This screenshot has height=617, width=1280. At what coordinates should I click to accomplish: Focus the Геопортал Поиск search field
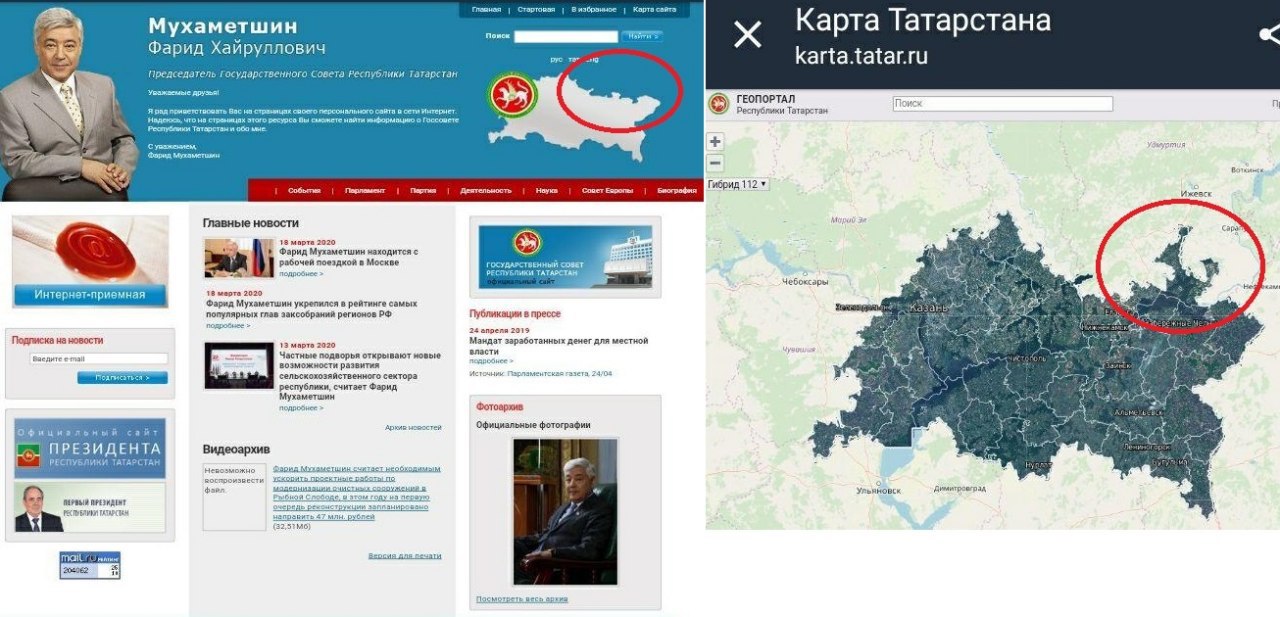click(x=1002, y=103)
